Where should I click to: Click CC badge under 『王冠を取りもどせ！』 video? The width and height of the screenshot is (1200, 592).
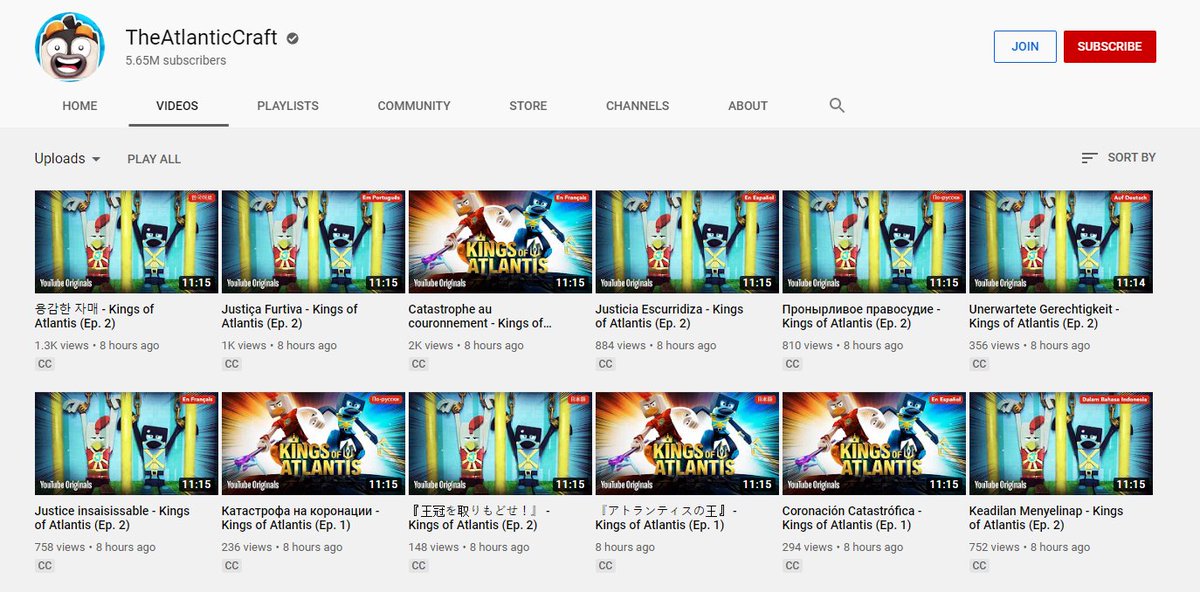click(x=419, y=566)
